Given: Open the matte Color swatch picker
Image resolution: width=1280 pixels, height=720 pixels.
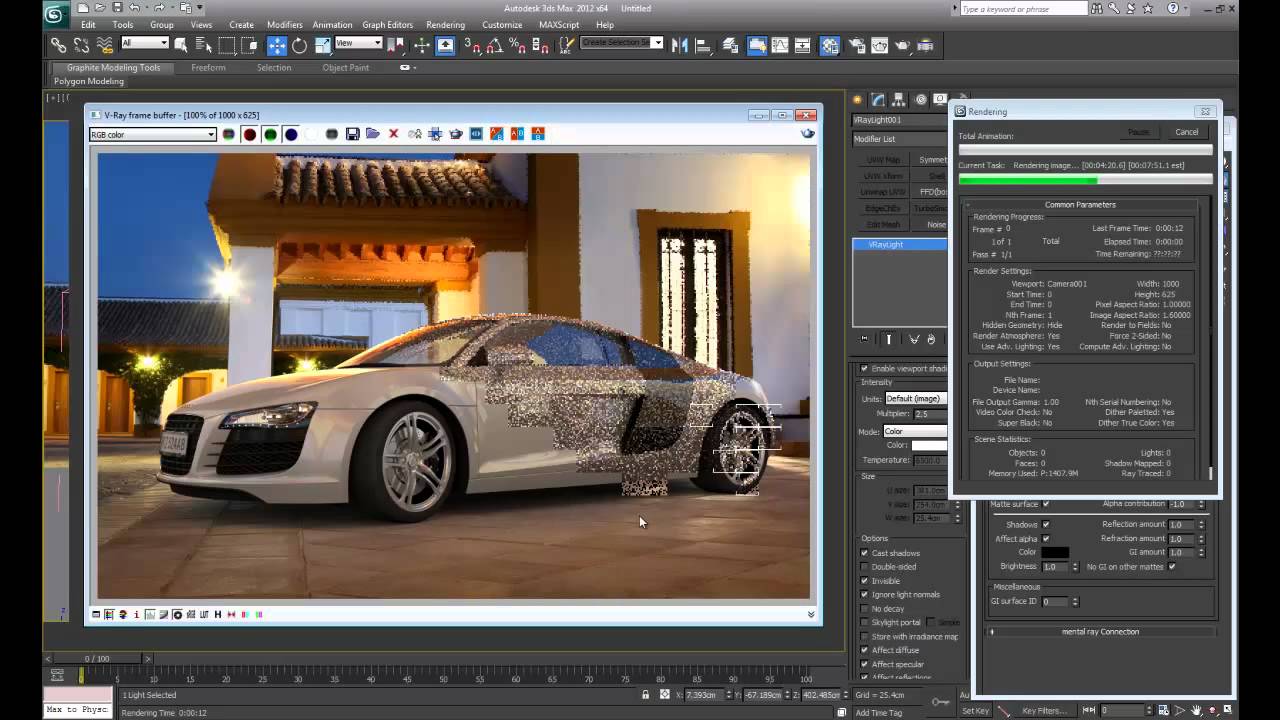Looking at the screenshot, I should pyautogui.click(x=1057, y=551).
